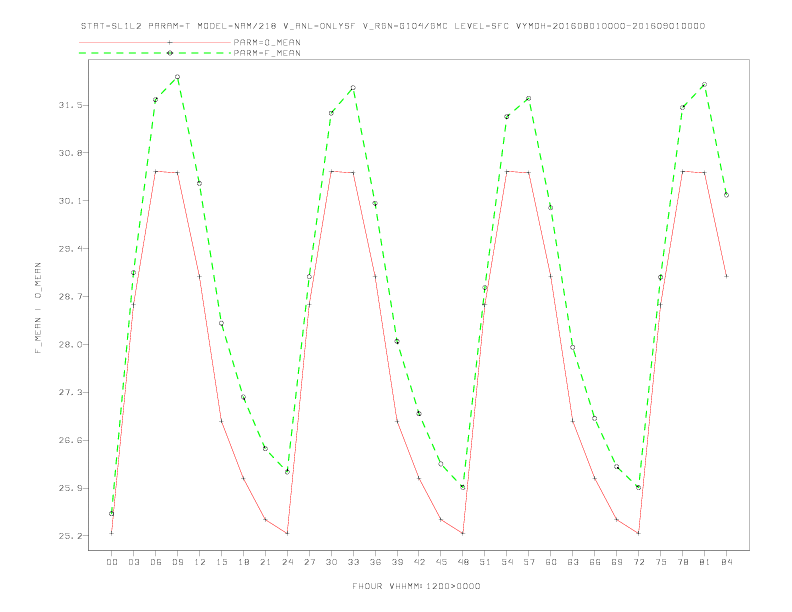Click red O_MEAN plus marker at hour 84
Viewport: 792px width, 612px height.
pyautogui.click(x=726, y=276)
